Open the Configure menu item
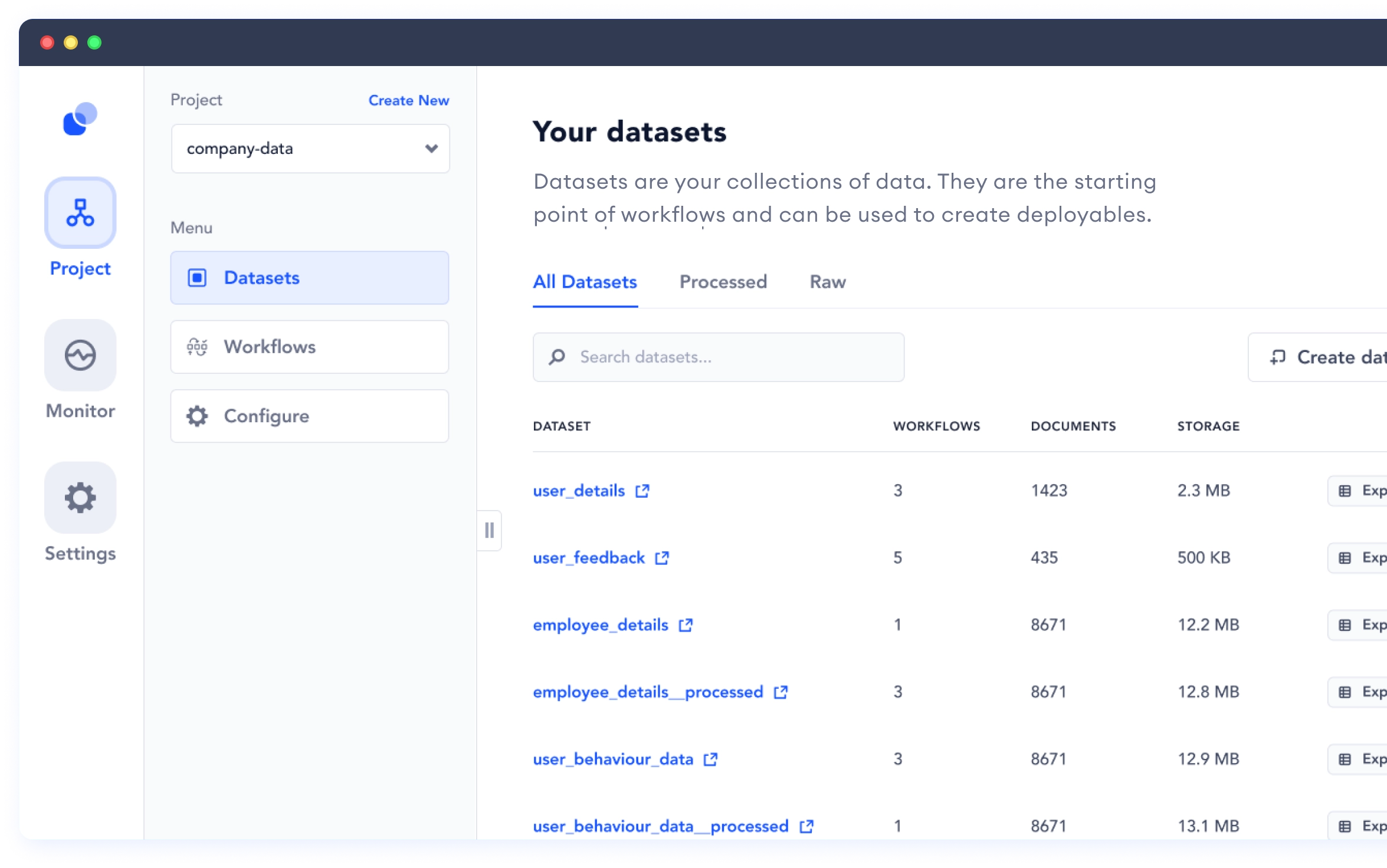 click(x=309, y=416)
